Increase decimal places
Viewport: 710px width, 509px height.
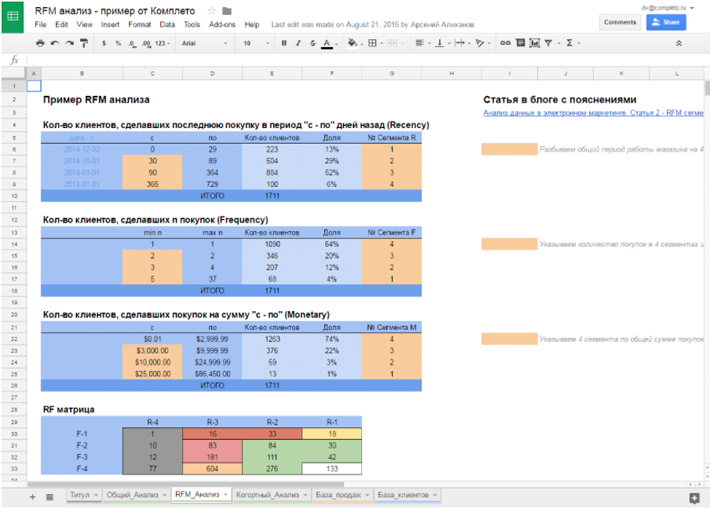(x=146, y=43)
